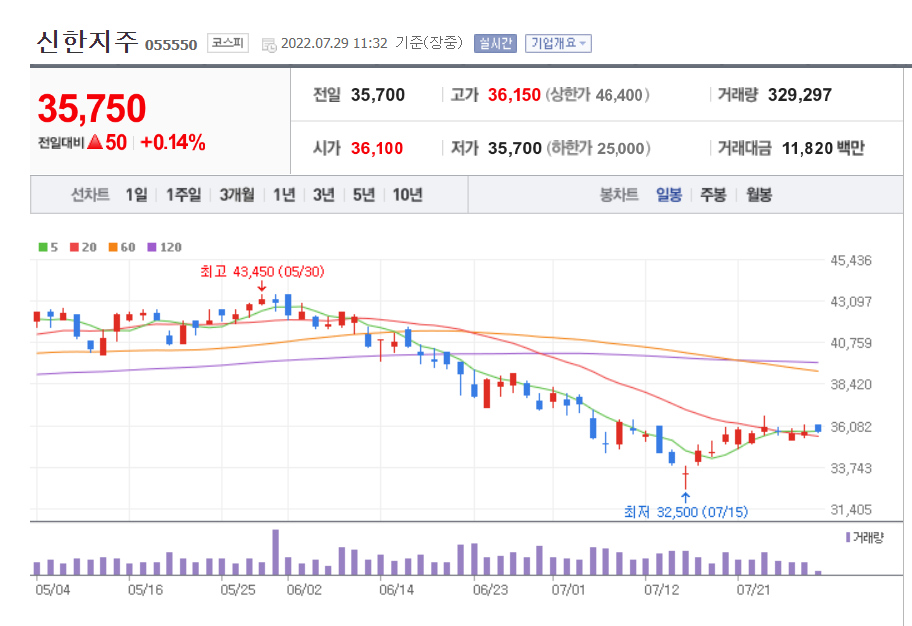Select the 3개월 line chart tab

[237, 195]
